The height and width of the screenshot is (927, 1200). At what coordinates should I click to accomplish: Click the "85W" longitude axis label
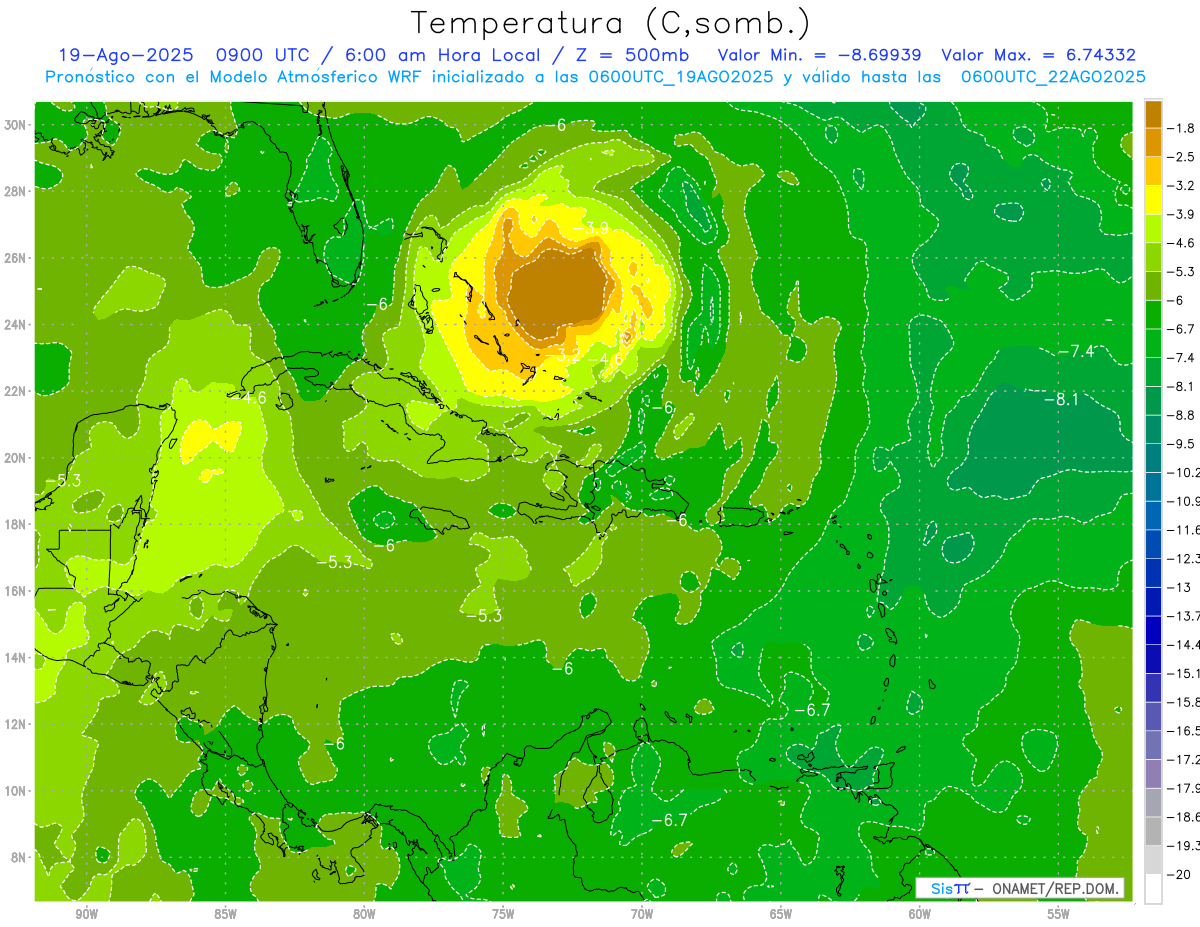click(225, 914)
